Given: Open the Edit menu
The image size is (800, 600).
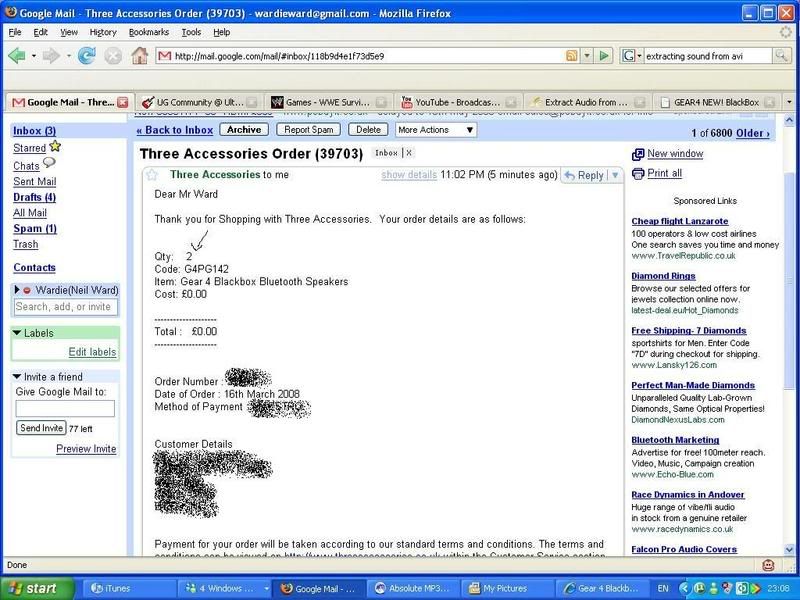Looking at the screenshot, I should click(x=40, y=32).
